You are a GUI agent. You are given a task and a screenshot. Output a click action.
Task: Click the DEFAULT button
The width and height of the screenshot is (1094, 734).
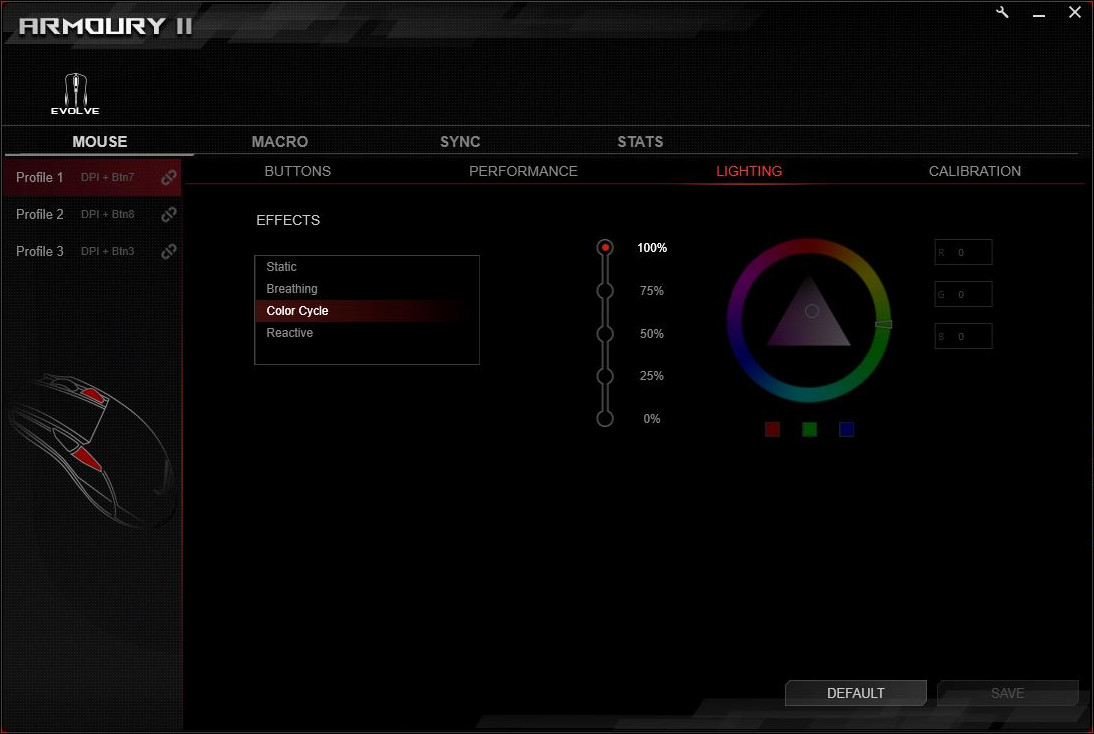pos(855,693)
